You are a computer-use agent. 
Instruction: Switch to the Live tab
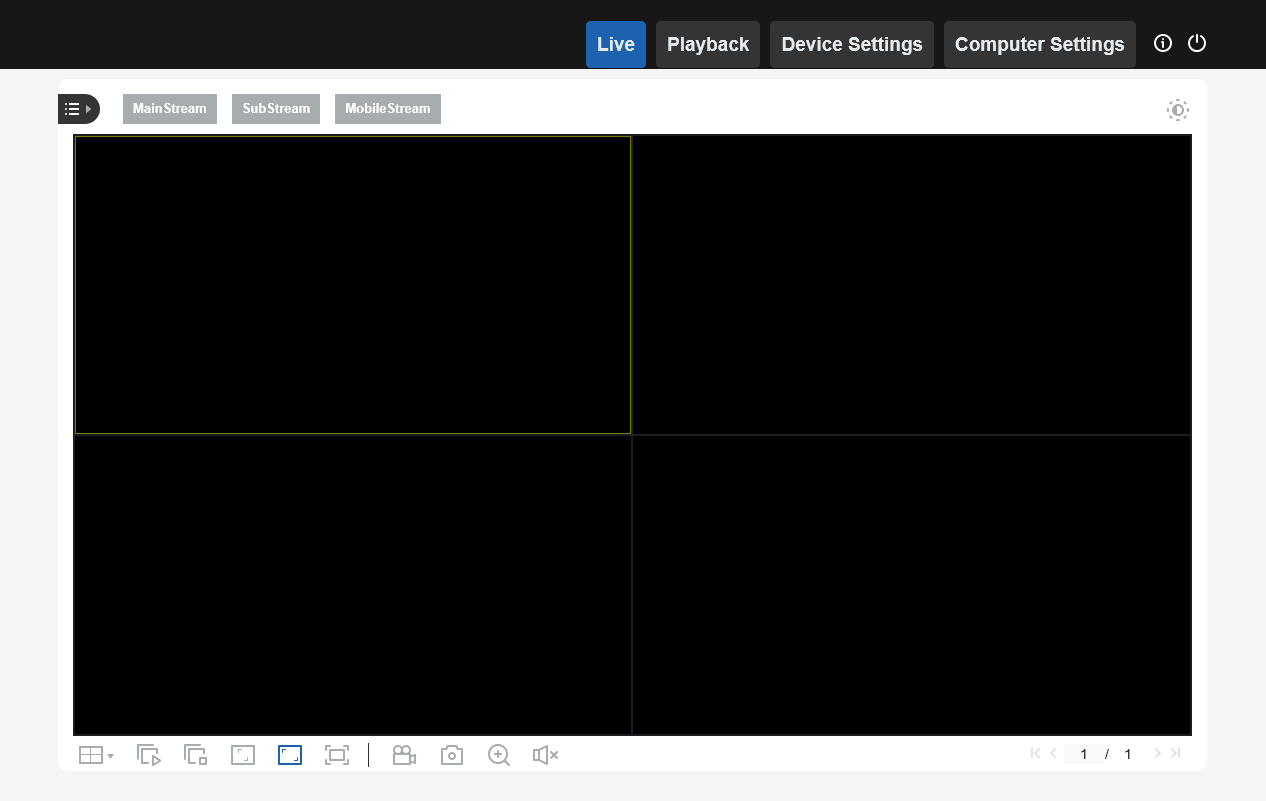click(x=616, y=44)
